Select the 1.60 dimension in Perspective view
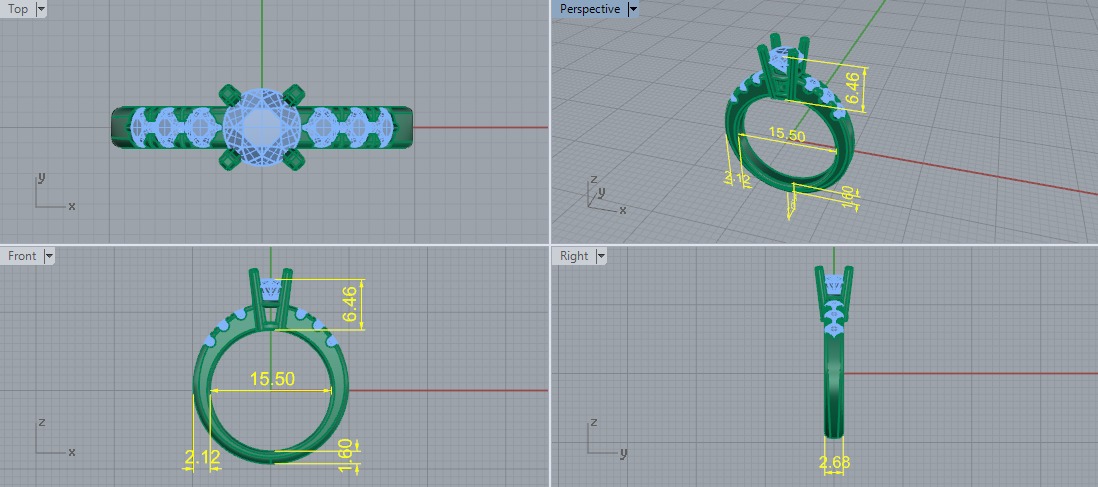 coord(846,197)
